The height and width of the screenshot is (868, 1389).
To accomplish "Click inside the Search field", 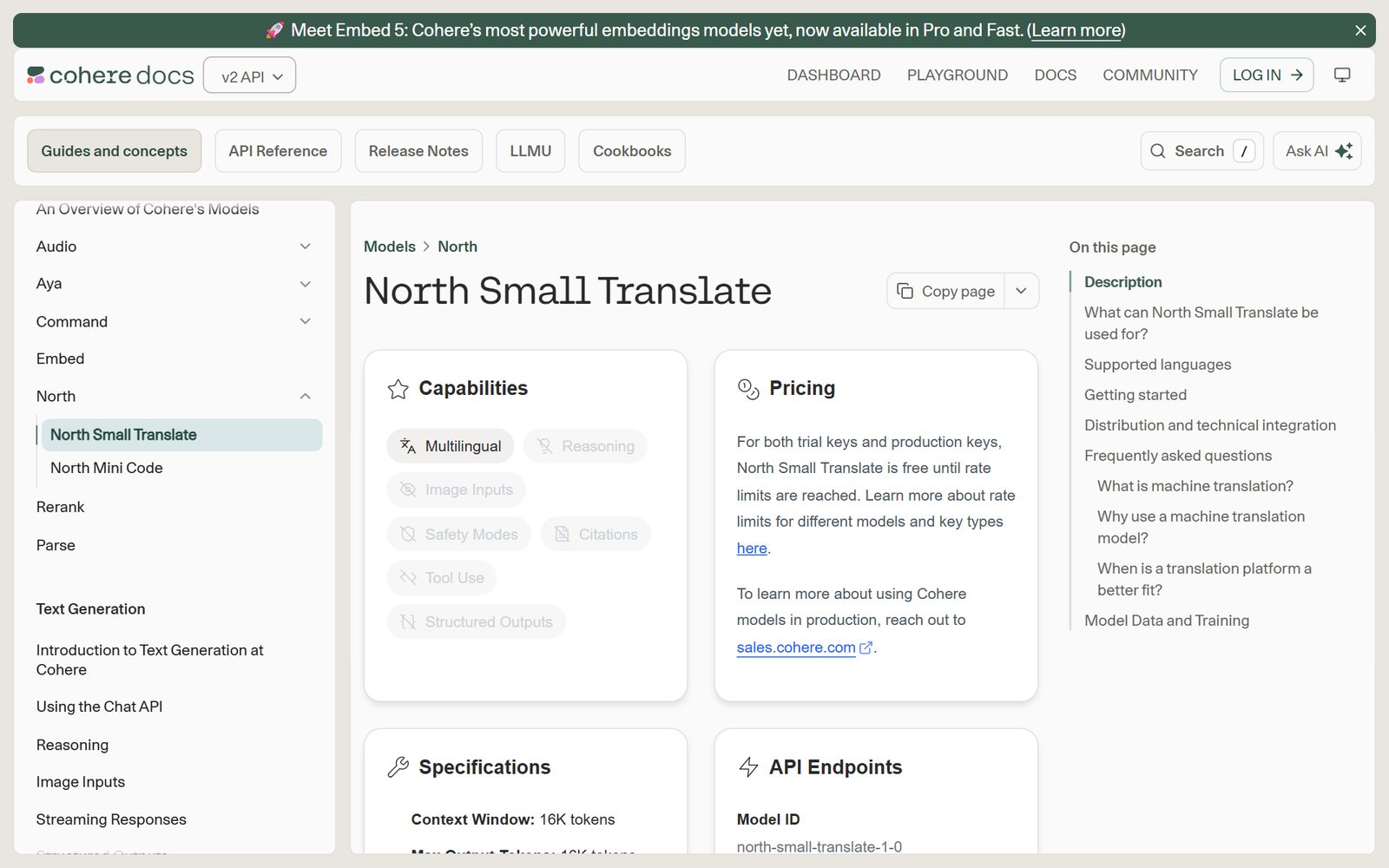I will pyautogui.click(x=1201, y=151).
